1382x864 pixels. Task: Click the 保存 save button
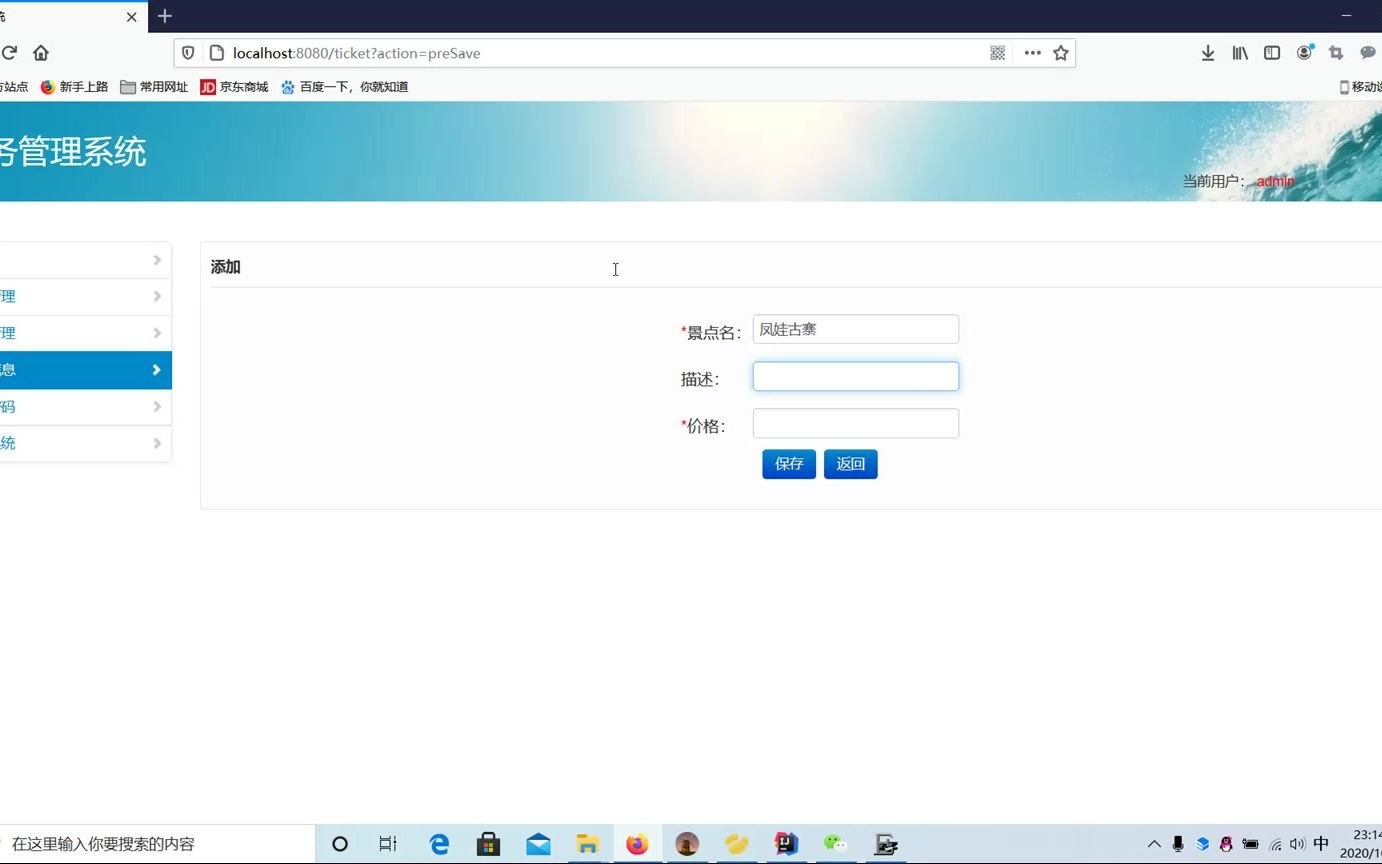788,463
